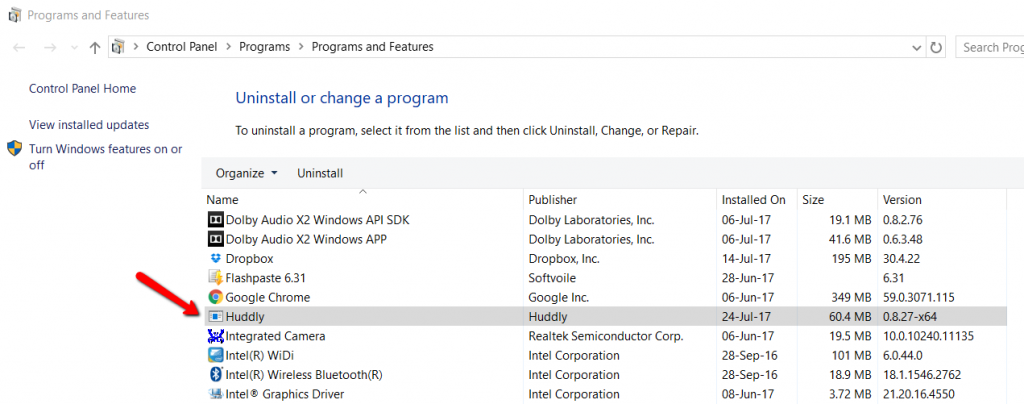
Task: Click the Intel Graphics Driver icon
Action: (216, 394)
